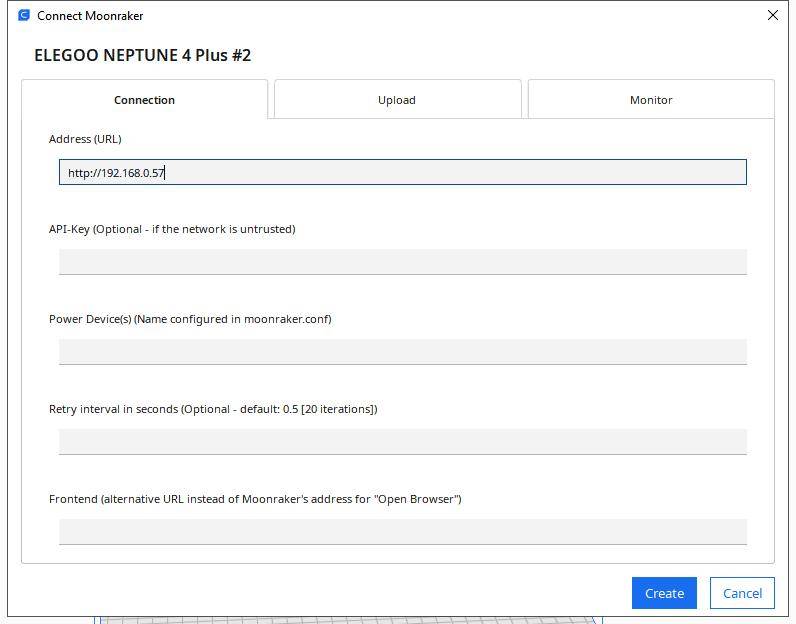This screenshot has height=624, width=796.
Task: Cancel the Moonraker connection dialog
Action: coord(742,593)
